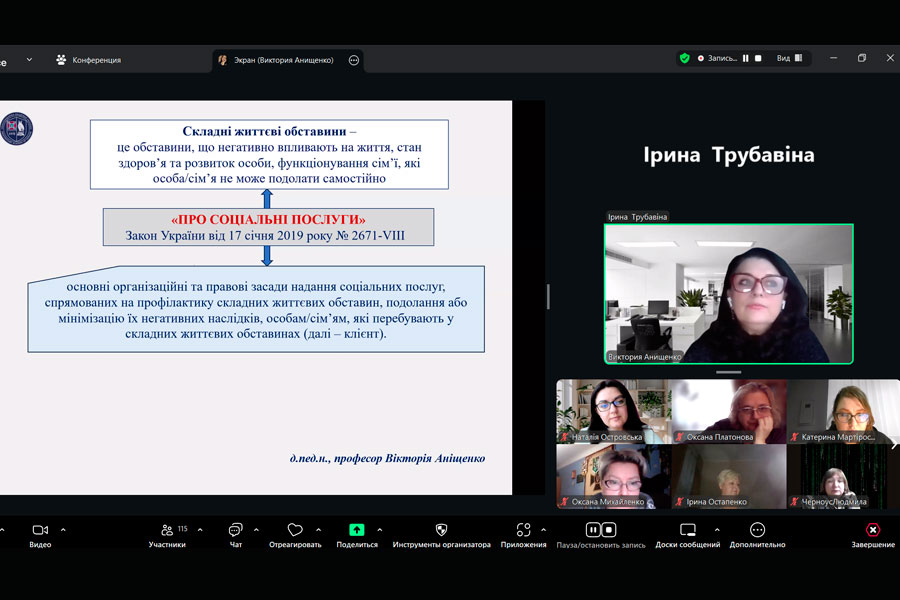
Task: Stop the recording from the top bar
Action: tap(758, 58)
